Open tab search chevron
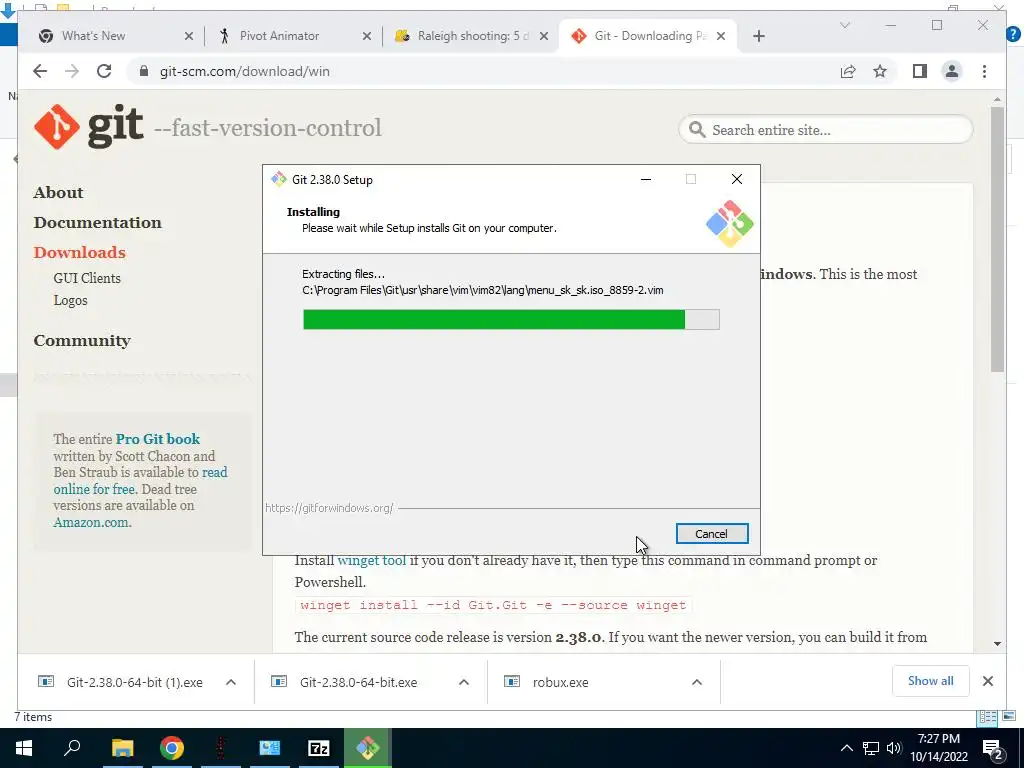 pyautogui.click(x=844, y=25)
